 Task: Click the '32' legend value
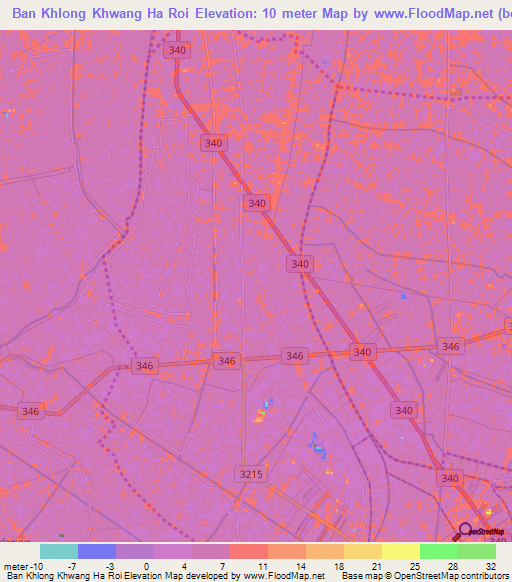[491, 567]
